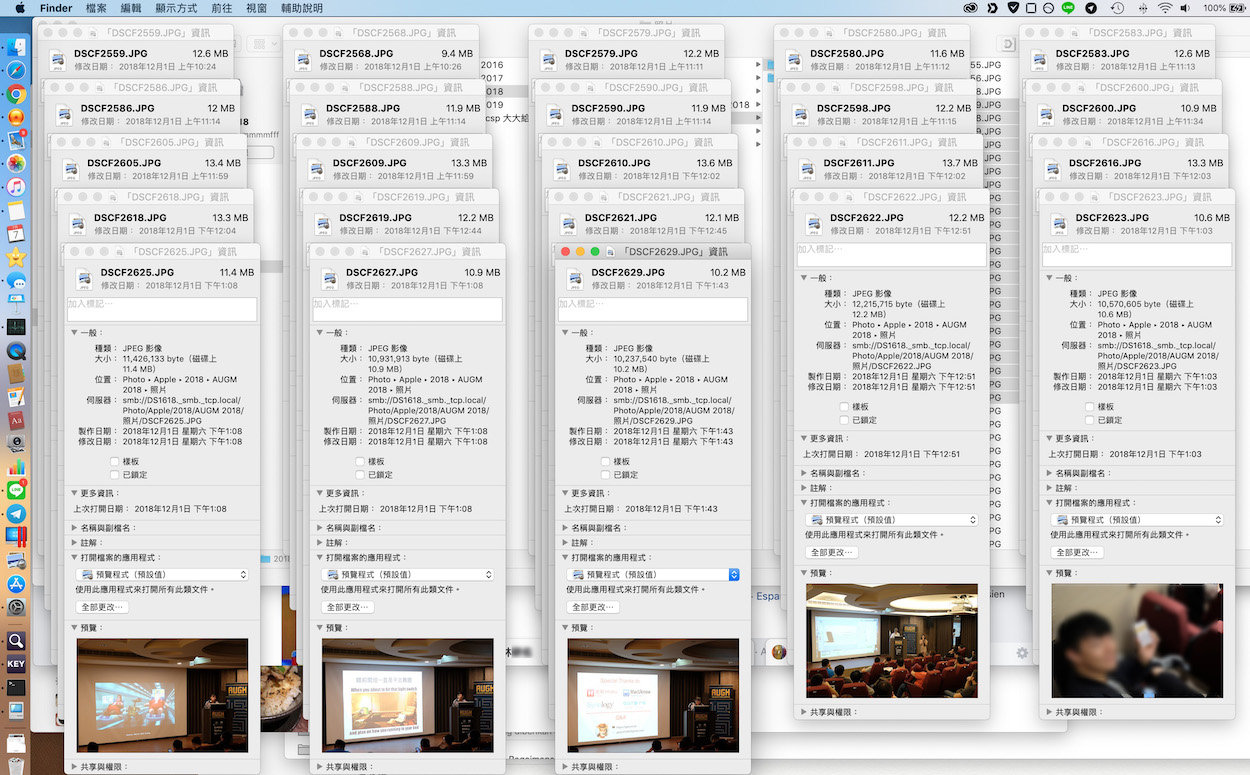Enable 樣板 checkbox in DSCF2625.JPG info
The width and height of the screenshot is (1250, 775).
click(116, 461)
